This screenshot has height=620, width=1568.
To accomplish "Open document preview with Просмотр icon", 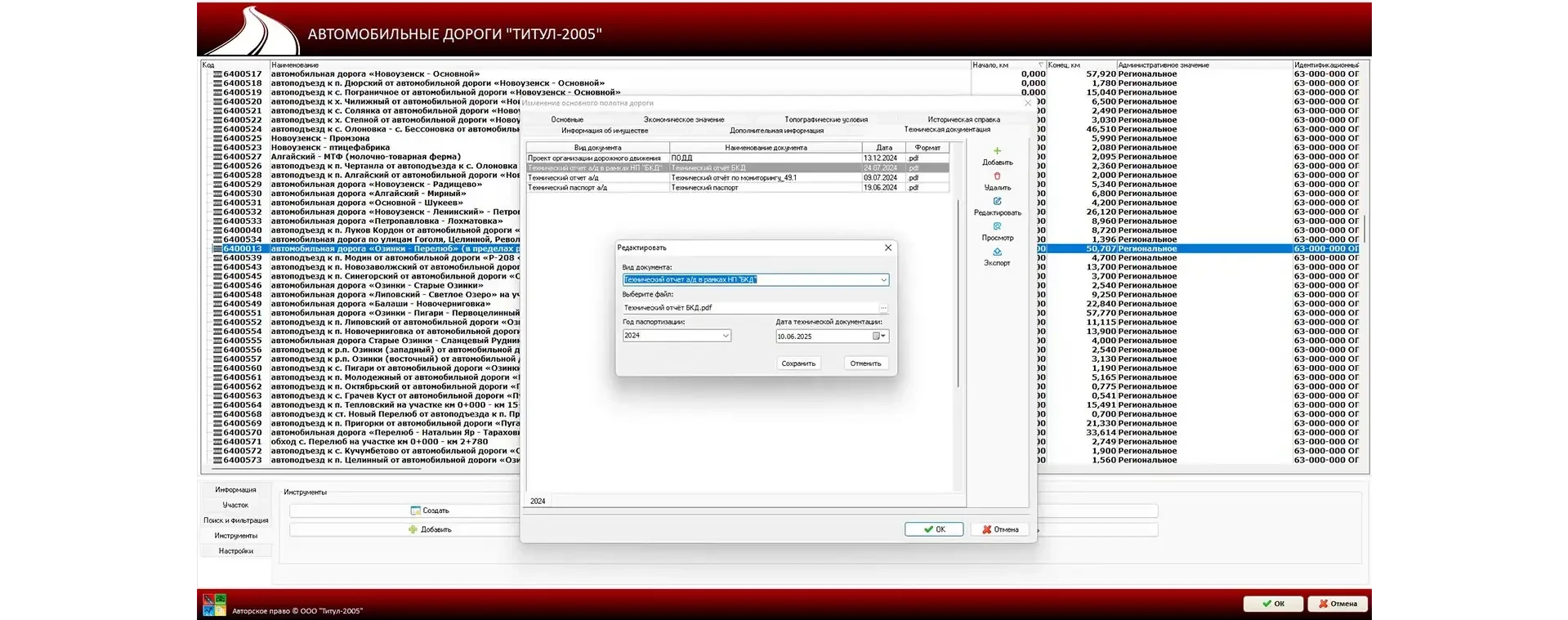I will [997, 227].
